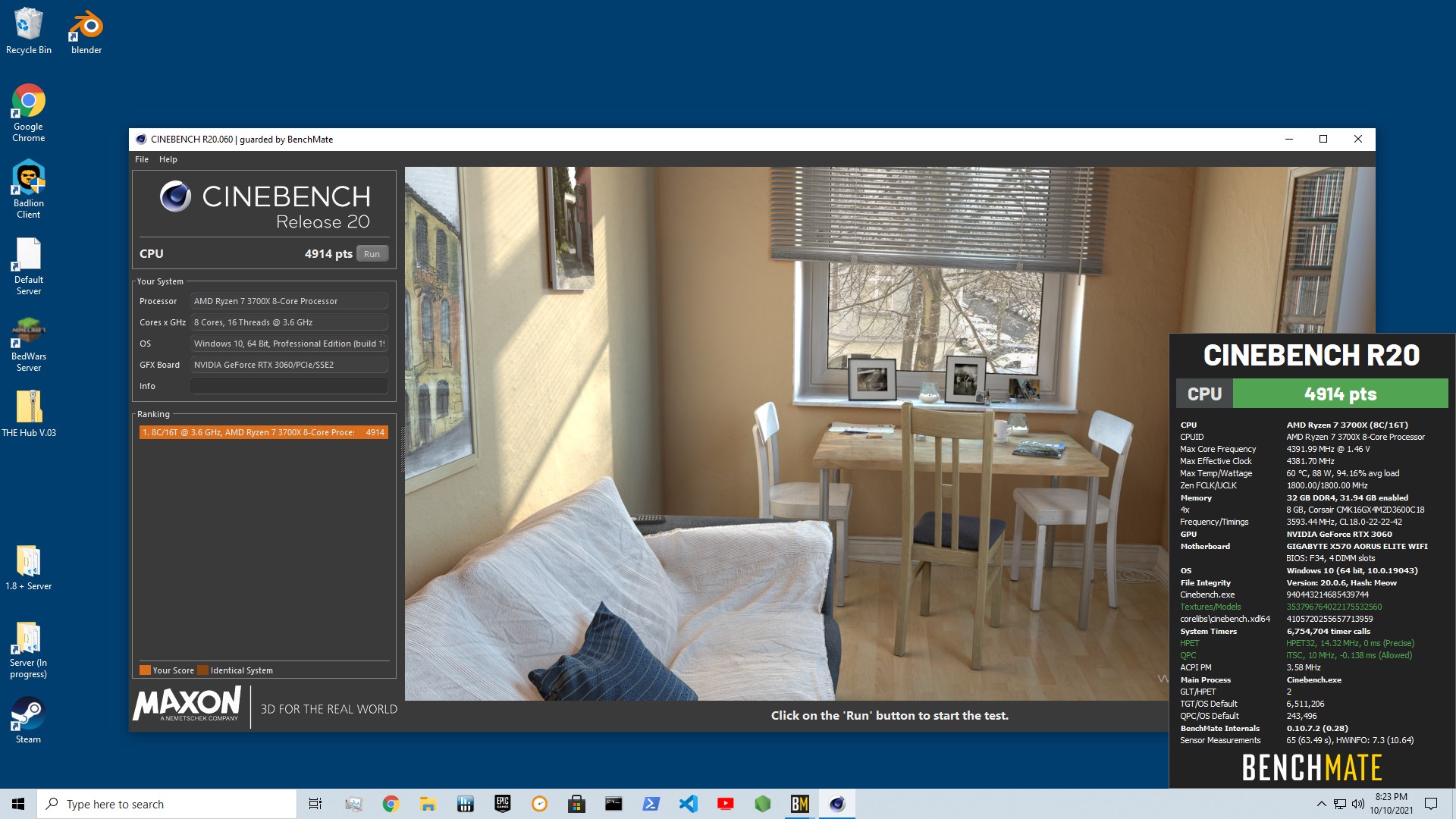Open Steam desktop shortcut
This screenshot has width=1456, height=819.
coord(29,720)
